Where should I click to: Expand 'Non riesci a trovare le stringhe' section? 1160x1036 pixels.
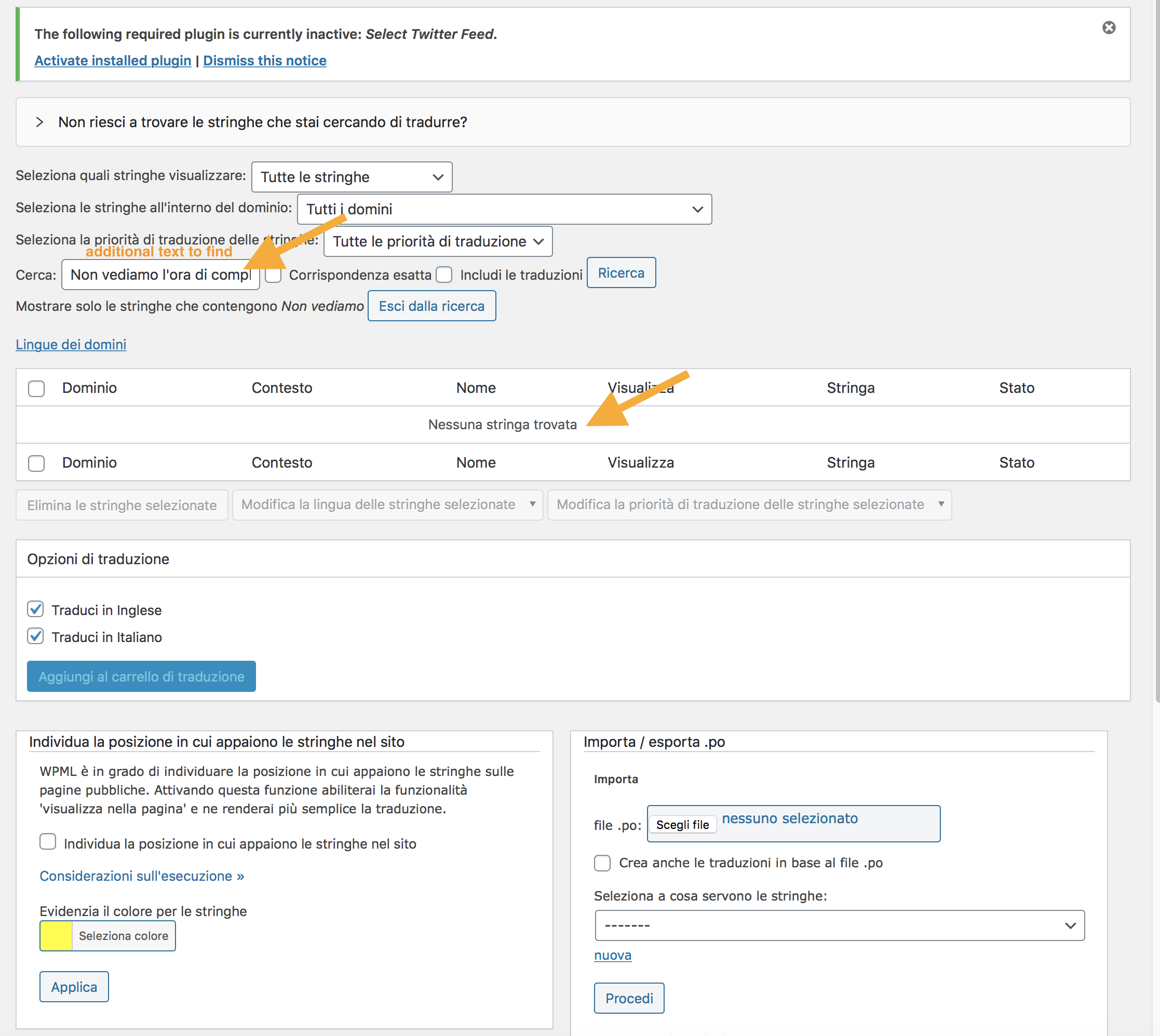coord(39,122)
